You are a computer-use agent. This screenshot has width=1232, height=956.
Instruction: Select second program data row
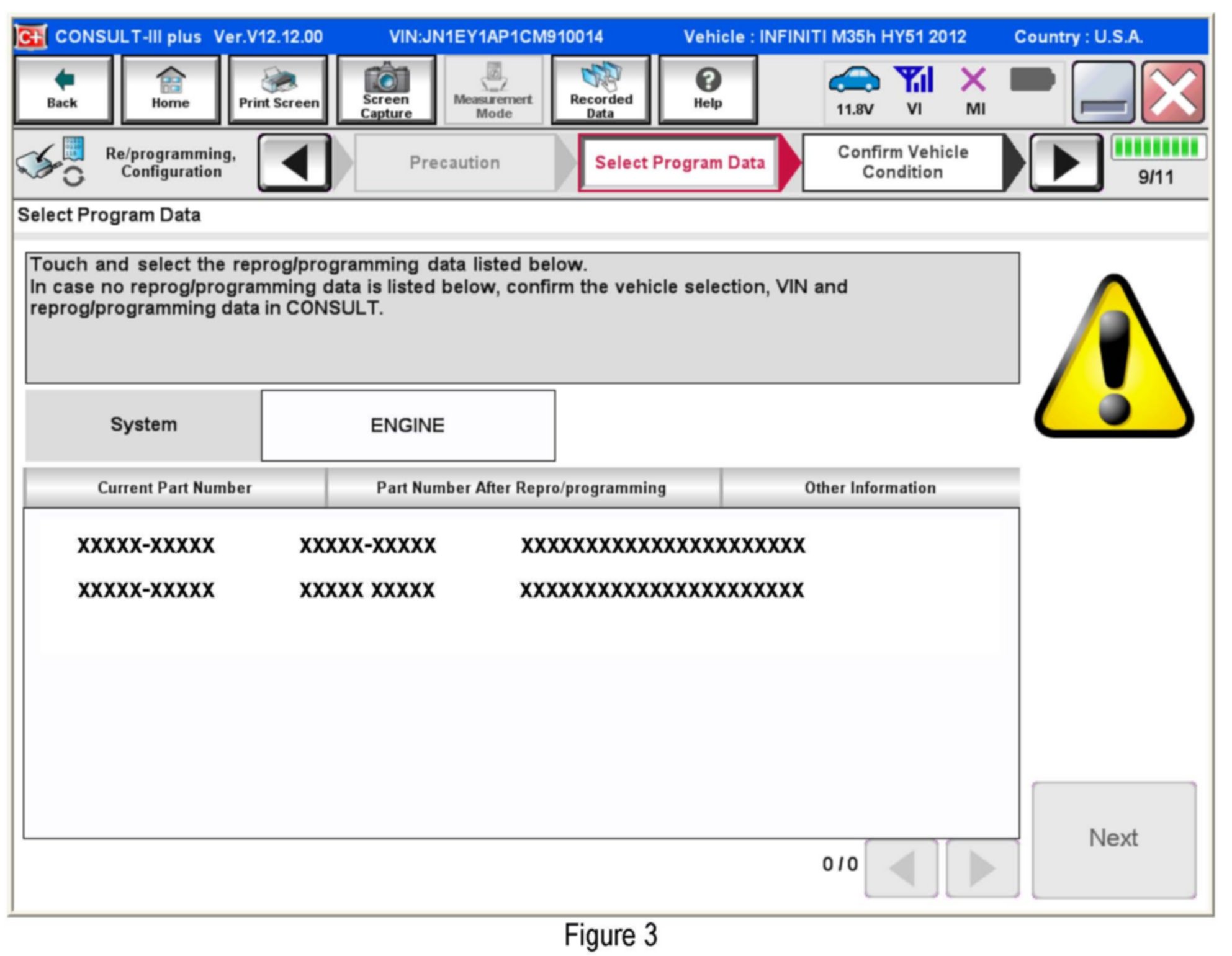(x=441, y=589)
